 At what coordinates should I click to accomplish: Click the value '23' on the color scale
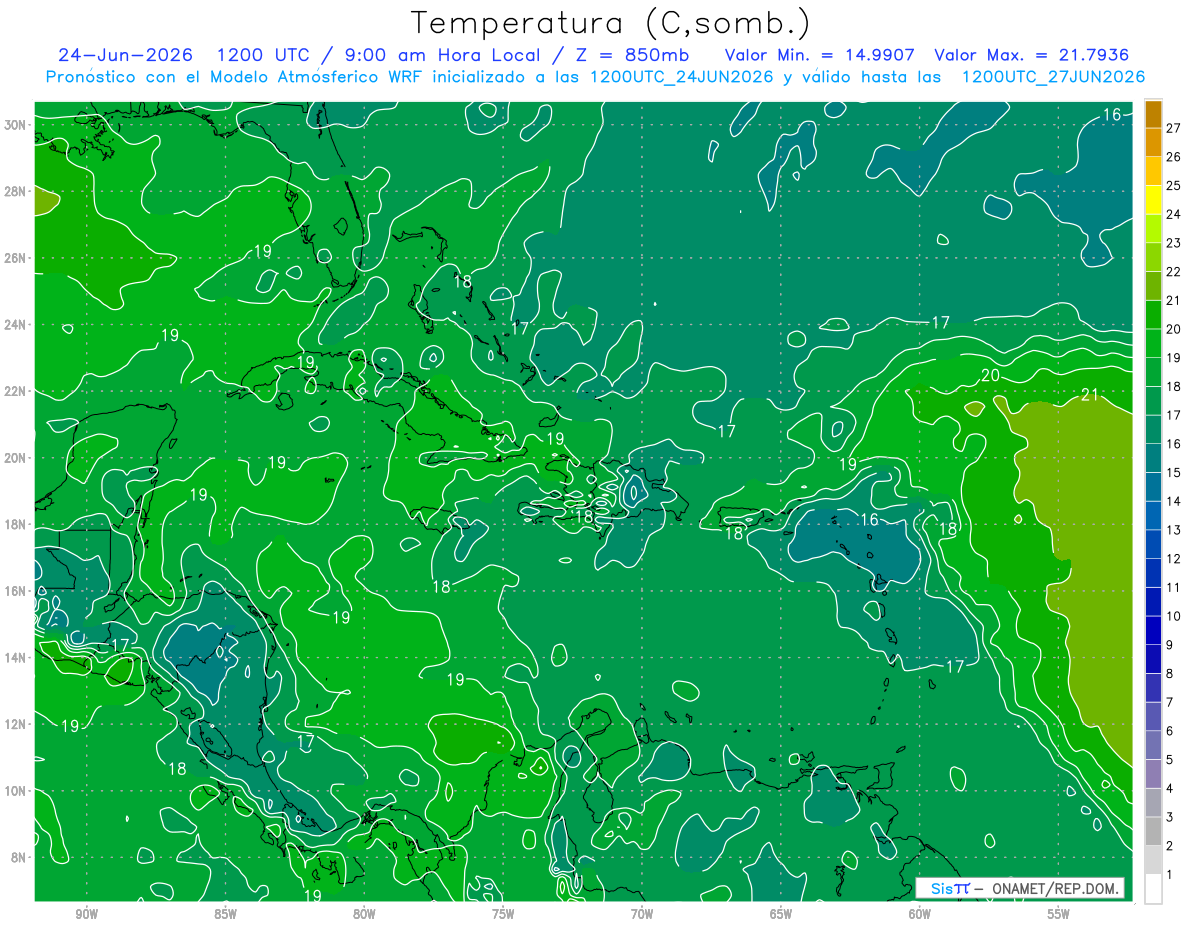click(1174, 243)
